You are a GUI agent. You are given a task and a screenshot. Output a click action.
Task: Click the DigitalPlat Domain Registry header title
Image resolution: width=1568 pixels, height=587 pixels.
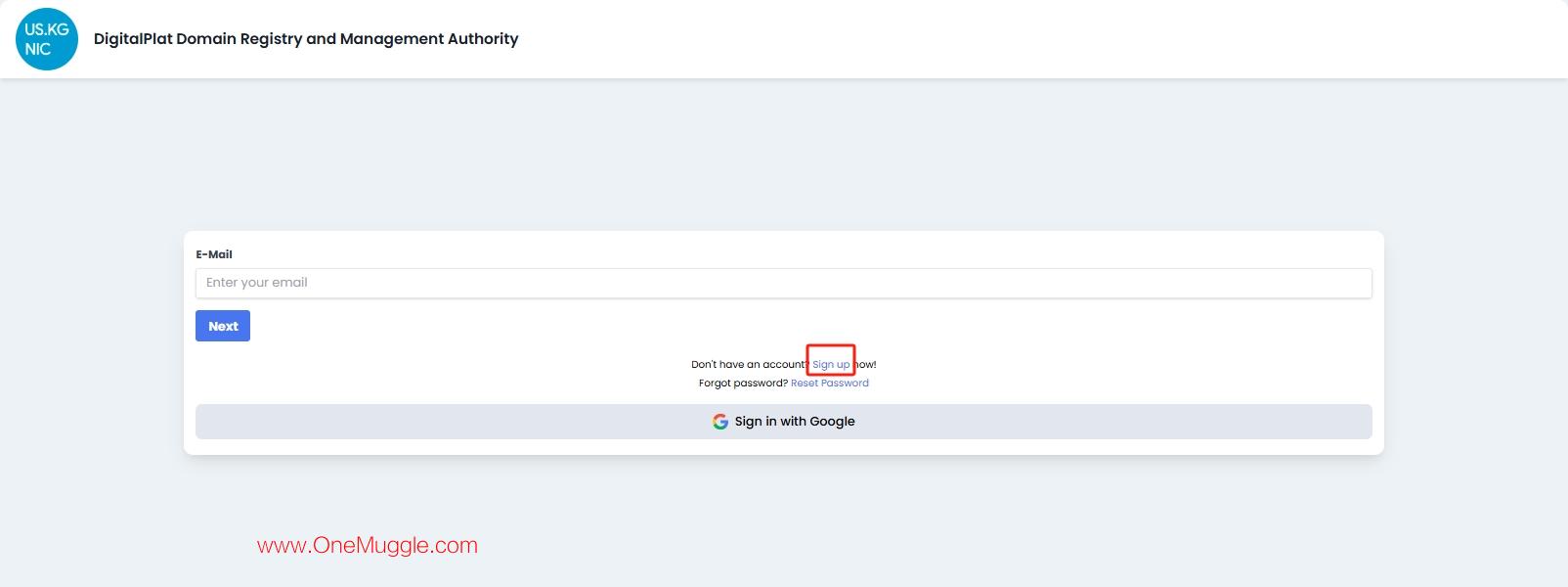coord(306,39)
